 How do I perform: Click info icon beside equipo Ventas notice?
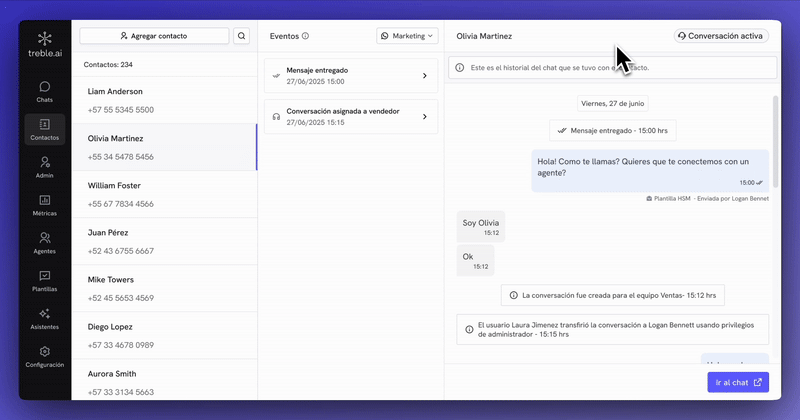(514, 295)
